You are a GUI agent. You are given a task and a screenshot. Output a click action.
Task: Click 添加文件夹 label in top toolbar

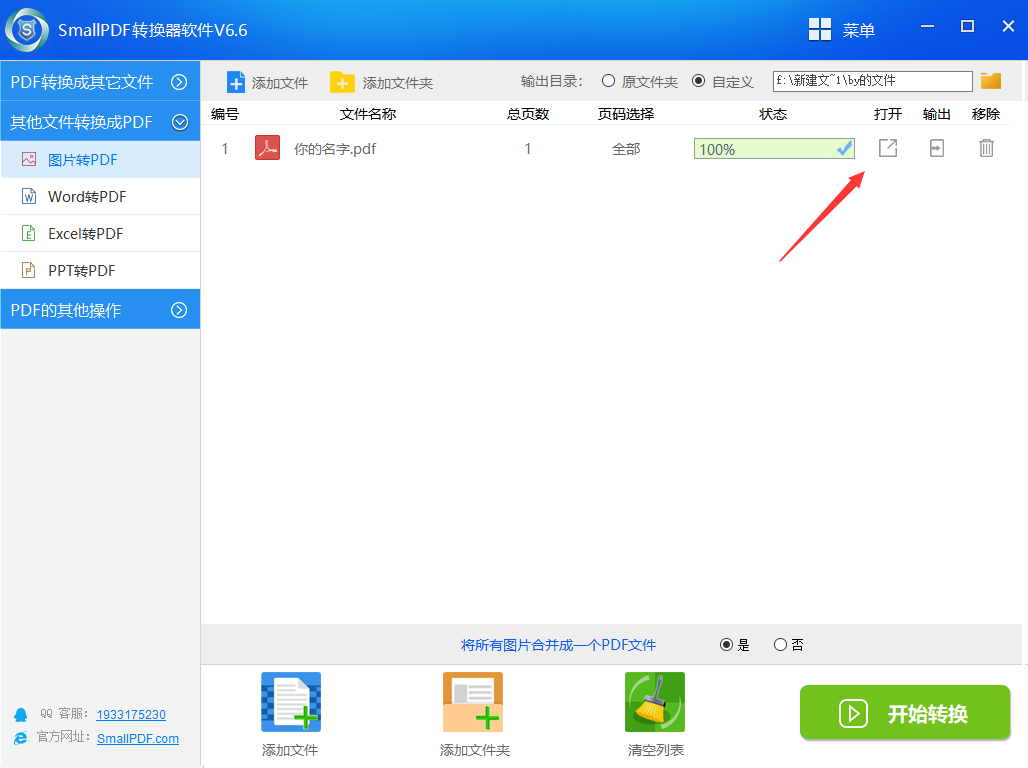pos(398,83)
